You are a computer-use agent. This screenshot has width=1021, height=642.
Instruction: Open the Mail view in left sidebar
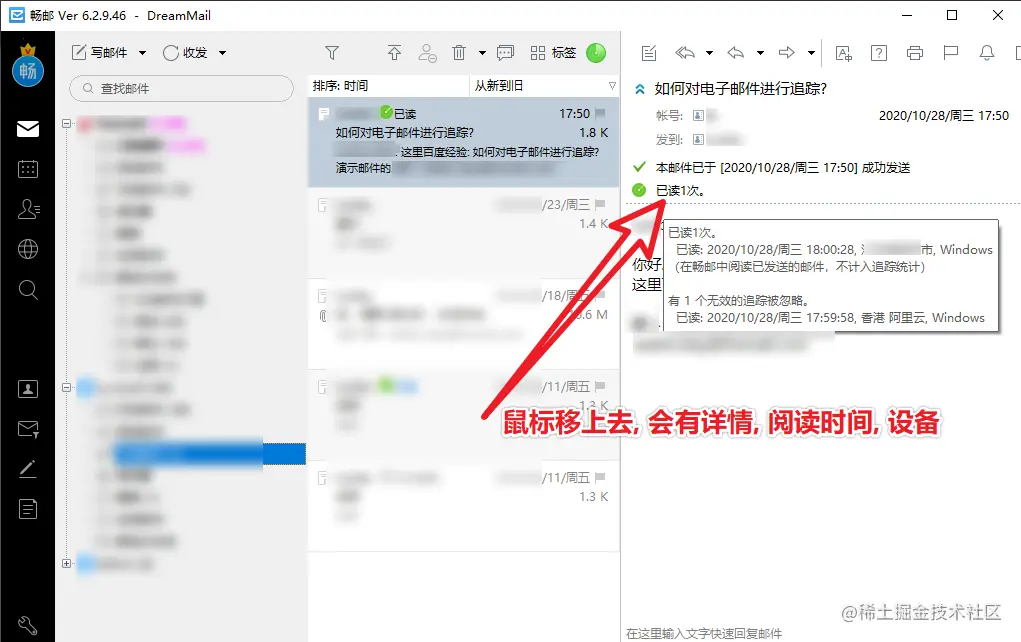pyautogui.click(x=27, y=129)
